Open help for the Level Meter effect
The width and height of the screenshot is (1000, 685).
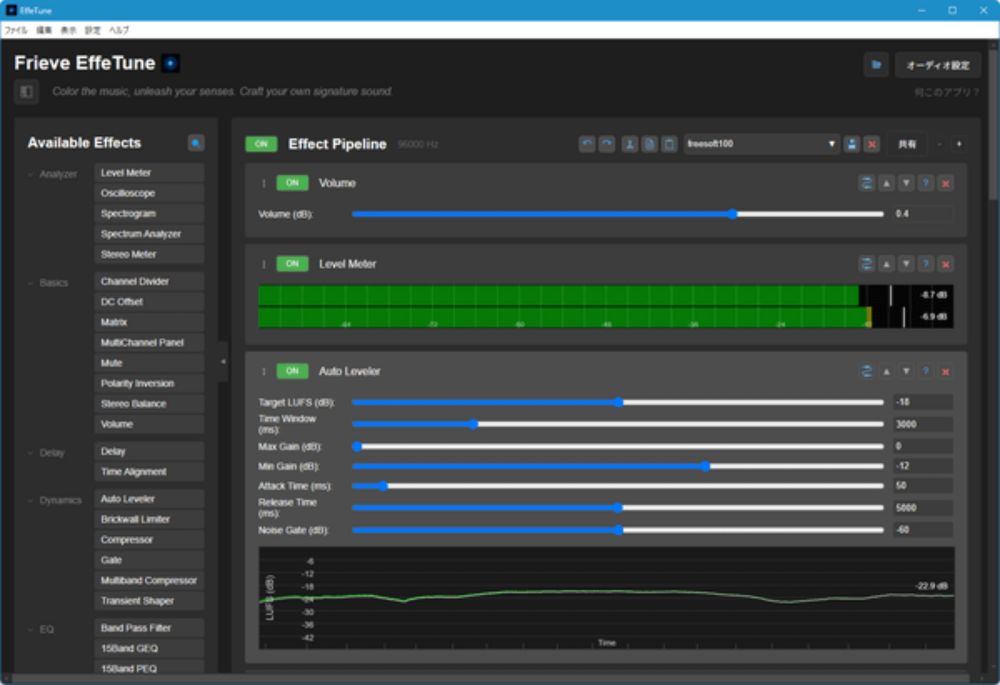(926, 264)
